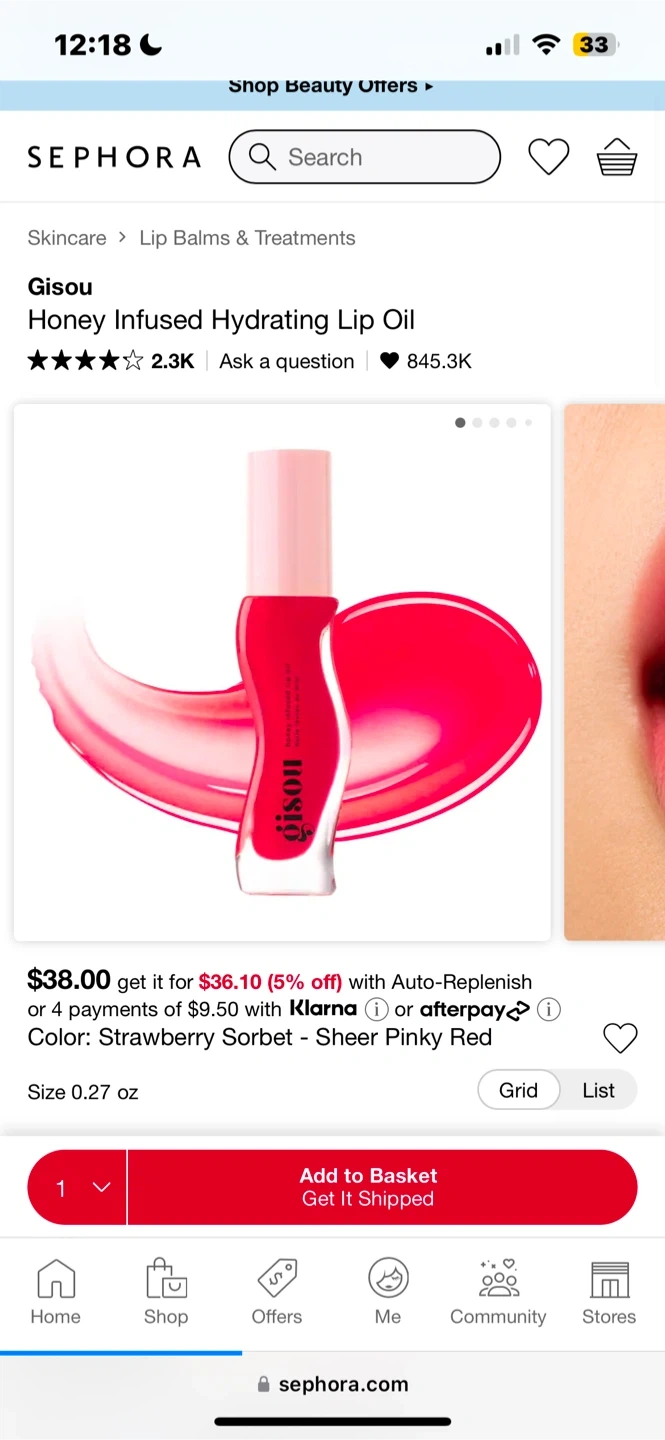Open the Me profile tab
This screenshot has width=665, height=1440.
[x=388, y=1292]
